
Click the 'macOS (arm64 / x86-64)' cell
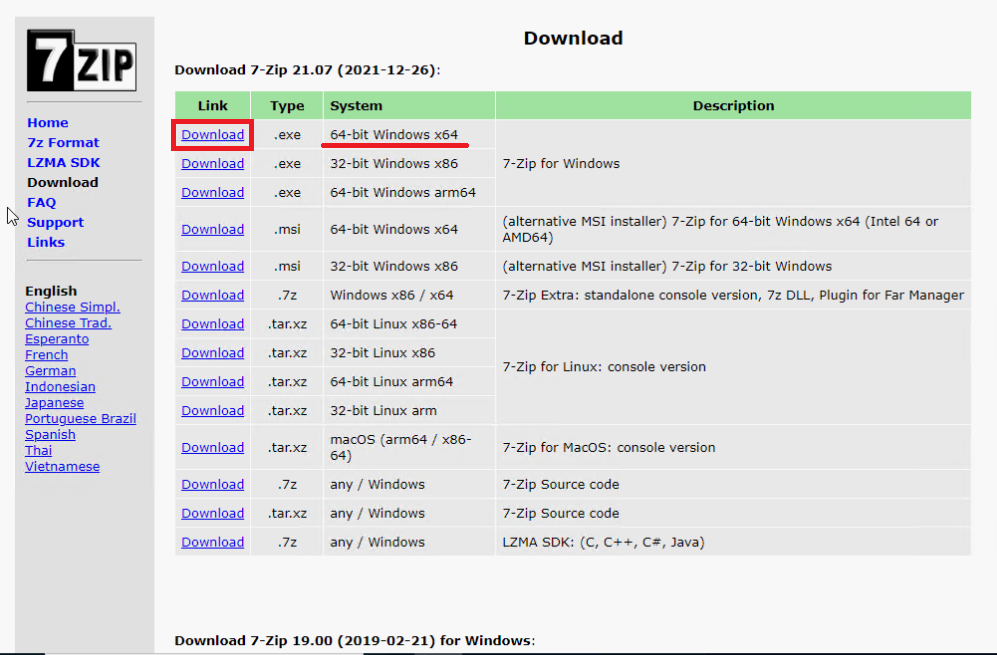click(x=409, y=447)
